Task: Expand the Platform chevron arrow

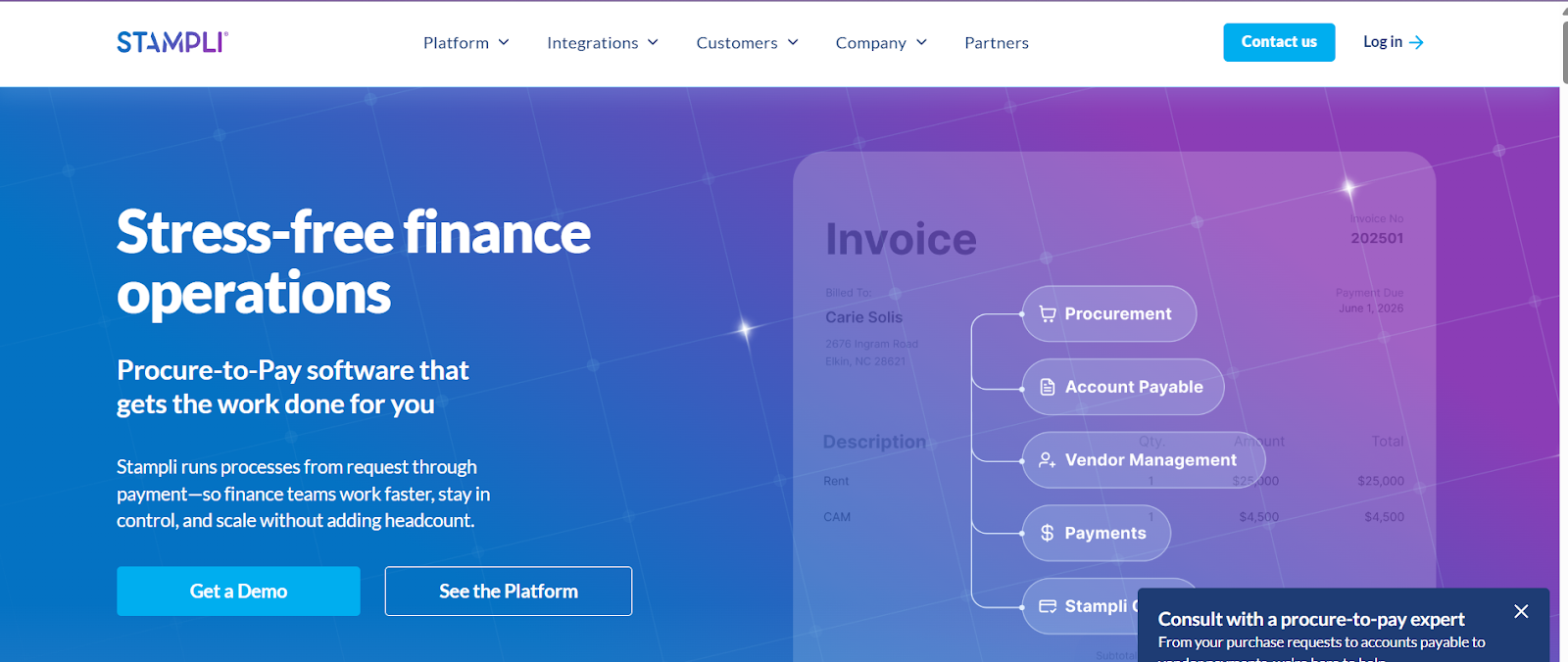Action: click(x=504, y=42)
